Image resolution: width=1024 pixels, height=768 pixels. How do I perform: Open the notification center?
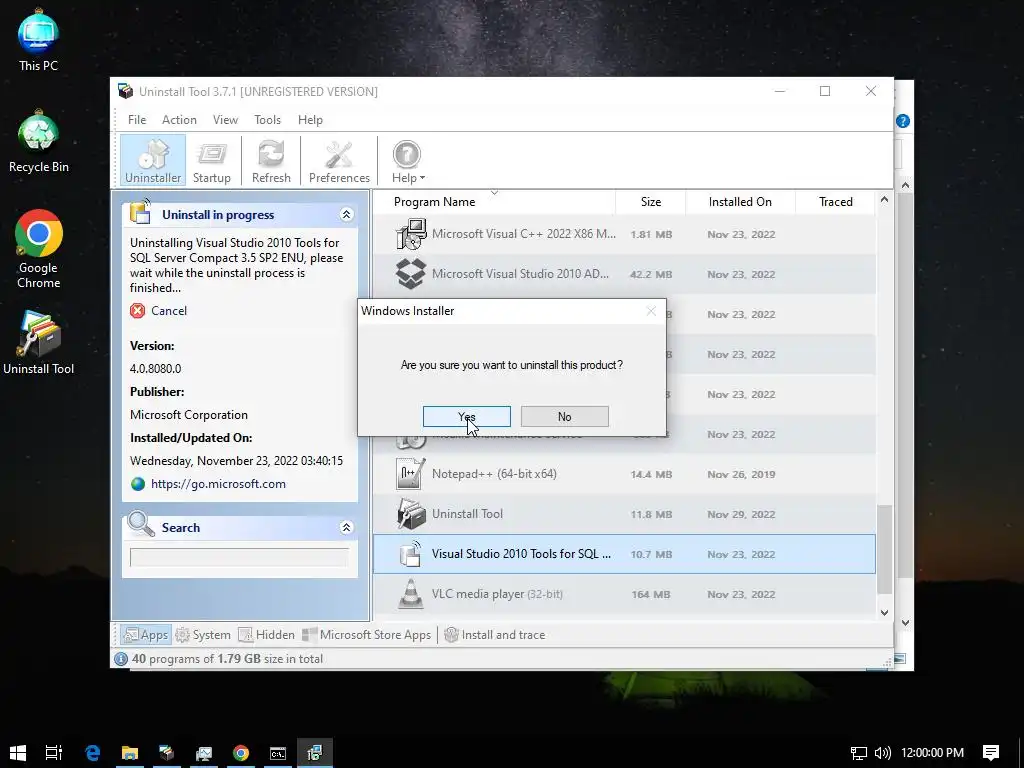pos(991,753)
